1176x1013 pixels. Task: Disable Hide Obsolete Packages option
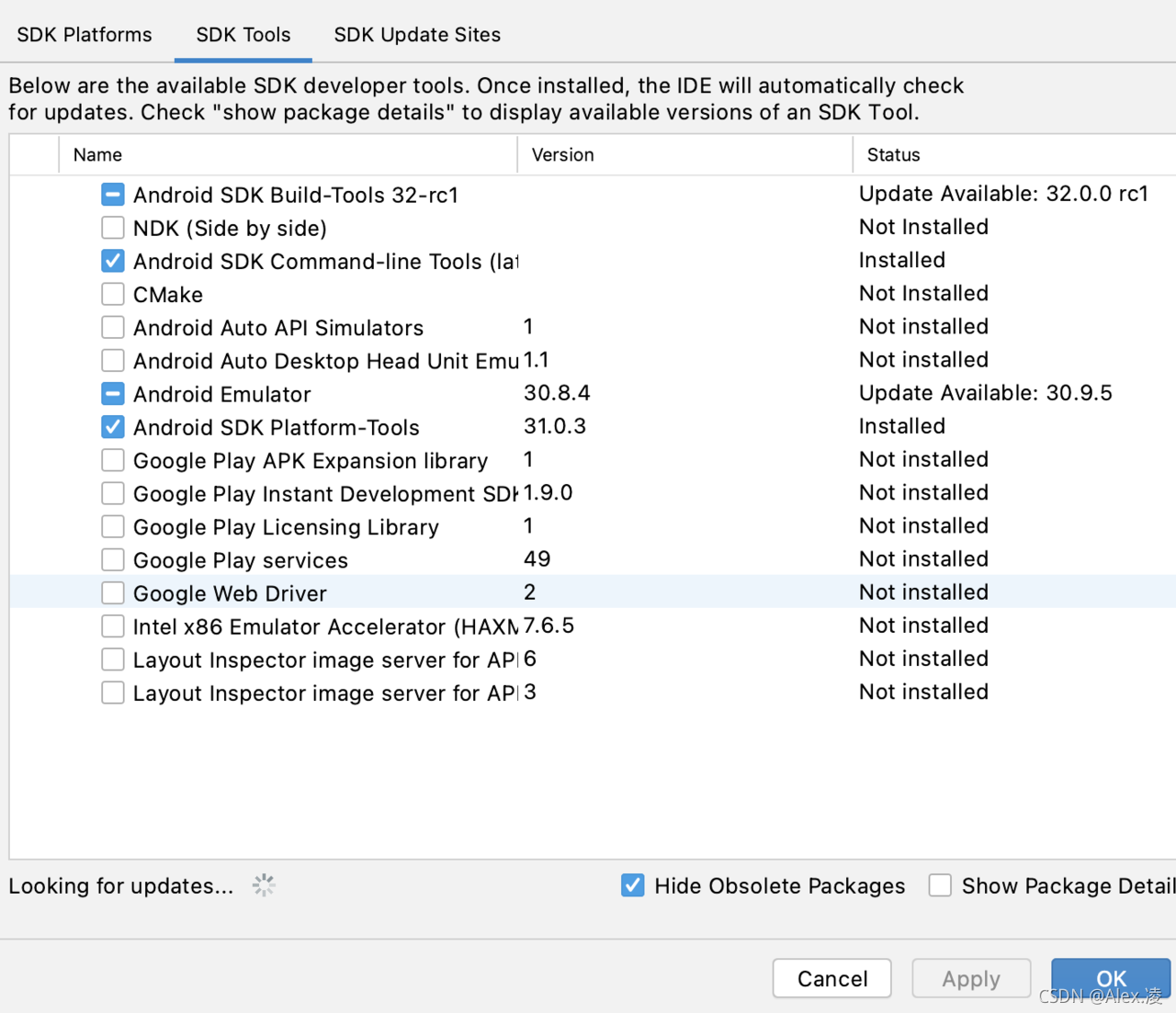tap(633, 885)
